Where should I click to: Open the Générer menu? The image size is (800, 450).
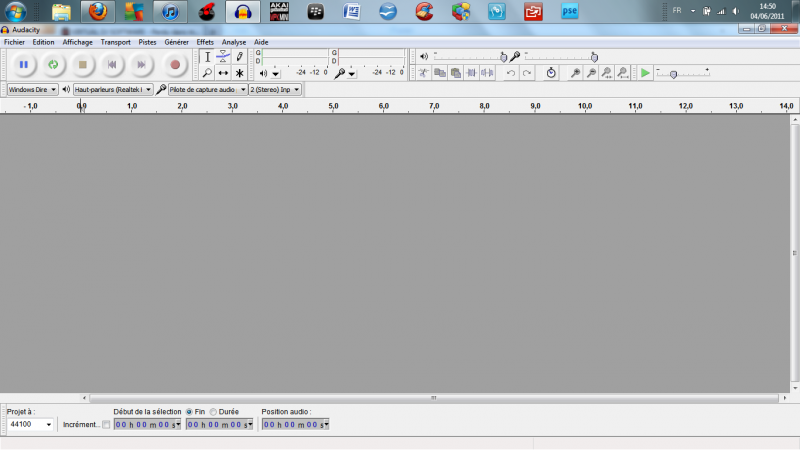pyautogui.click(x=176, y=43)
